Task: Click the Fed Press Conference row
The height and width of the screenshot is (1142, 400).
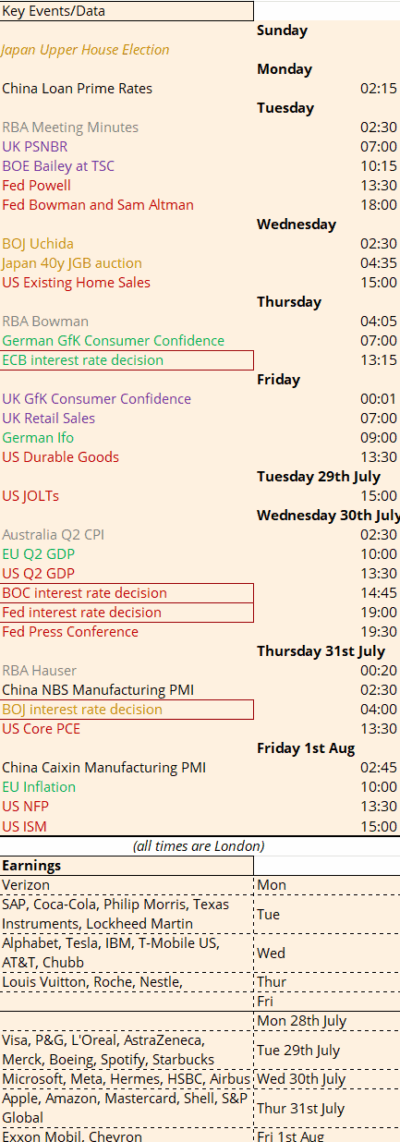Action: click(x=200, y=632)
